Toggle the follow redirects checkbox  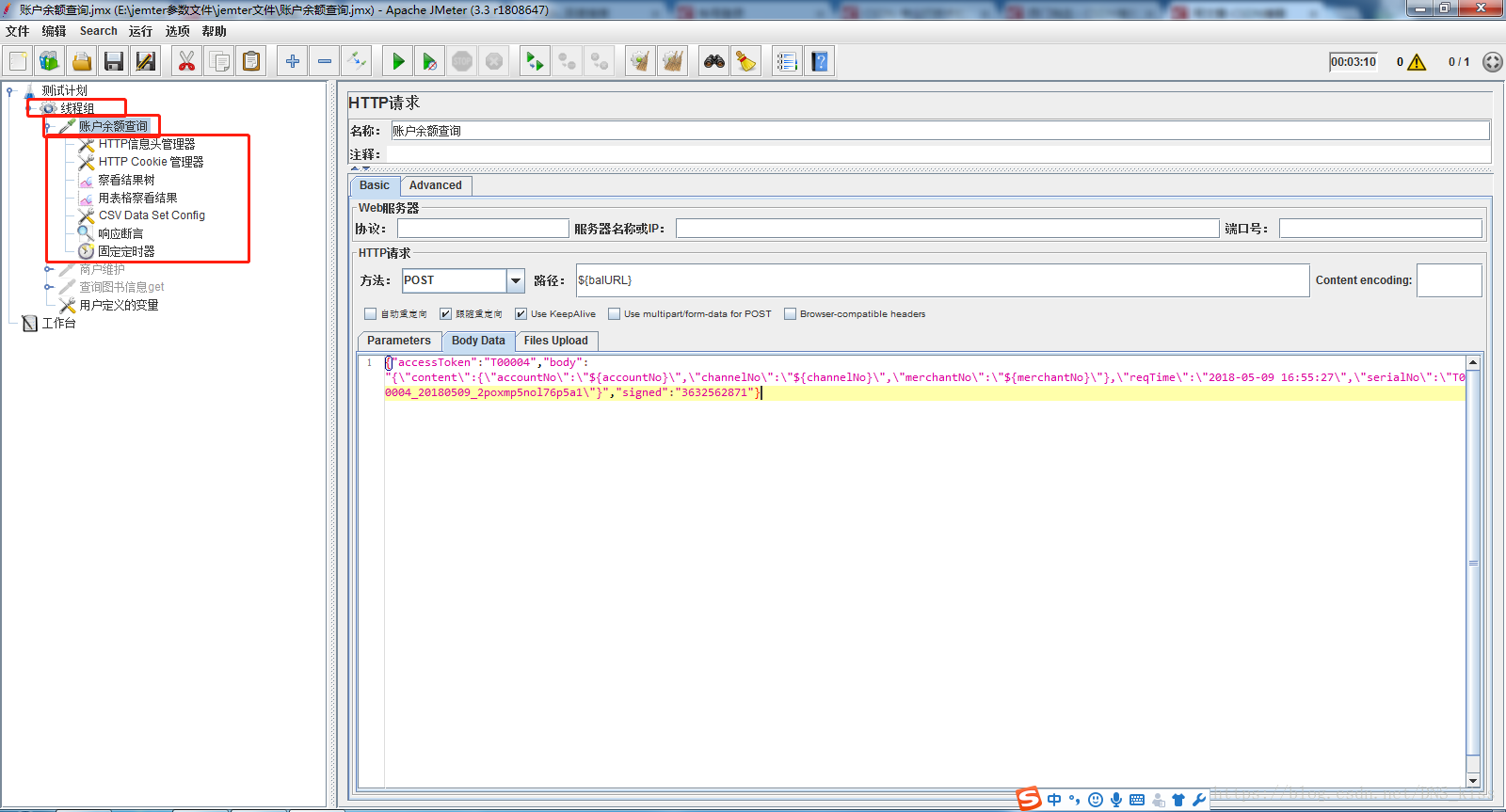point(446,314)
